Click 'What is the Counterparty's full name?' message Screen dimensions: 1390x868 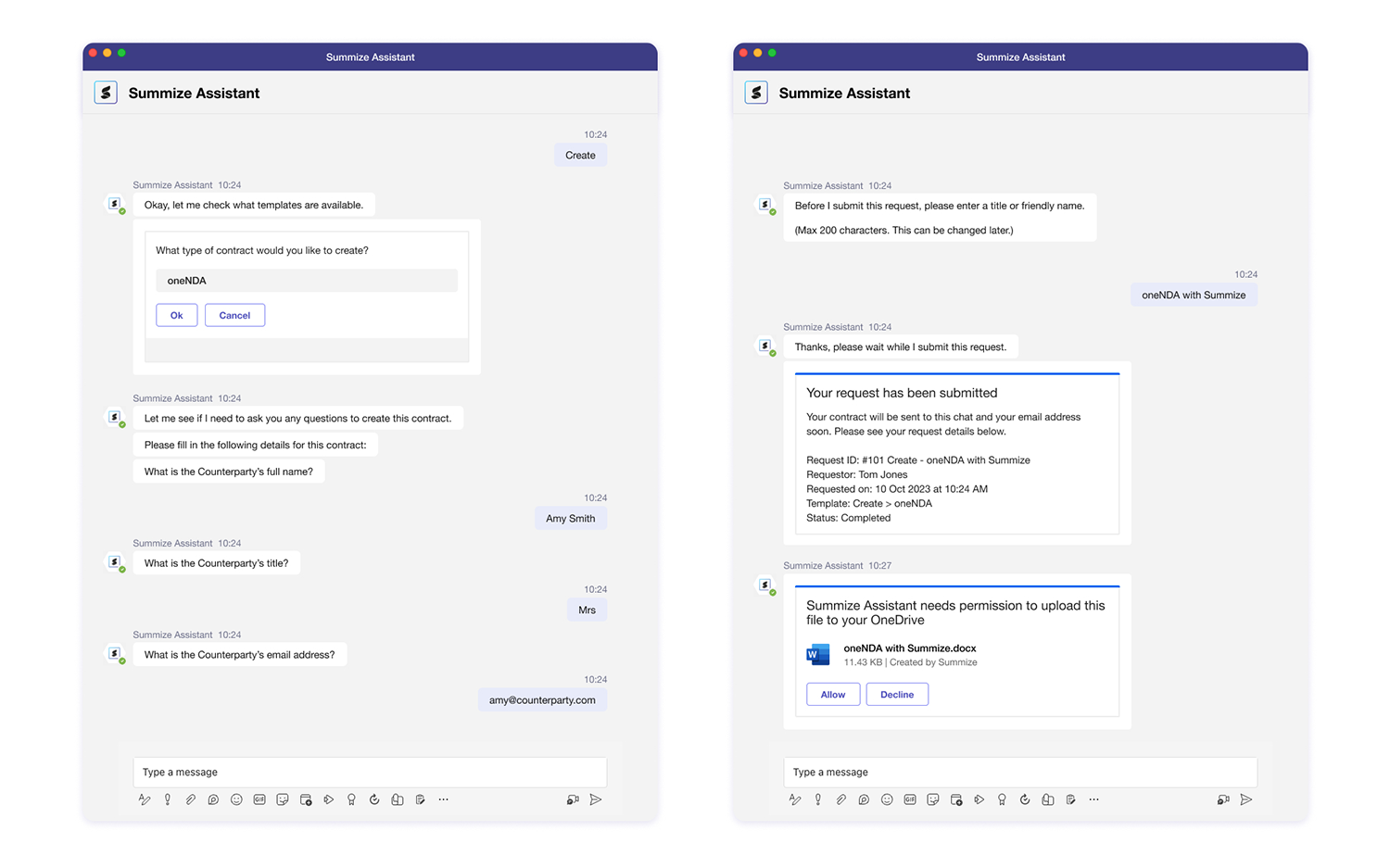click(229, 472)
